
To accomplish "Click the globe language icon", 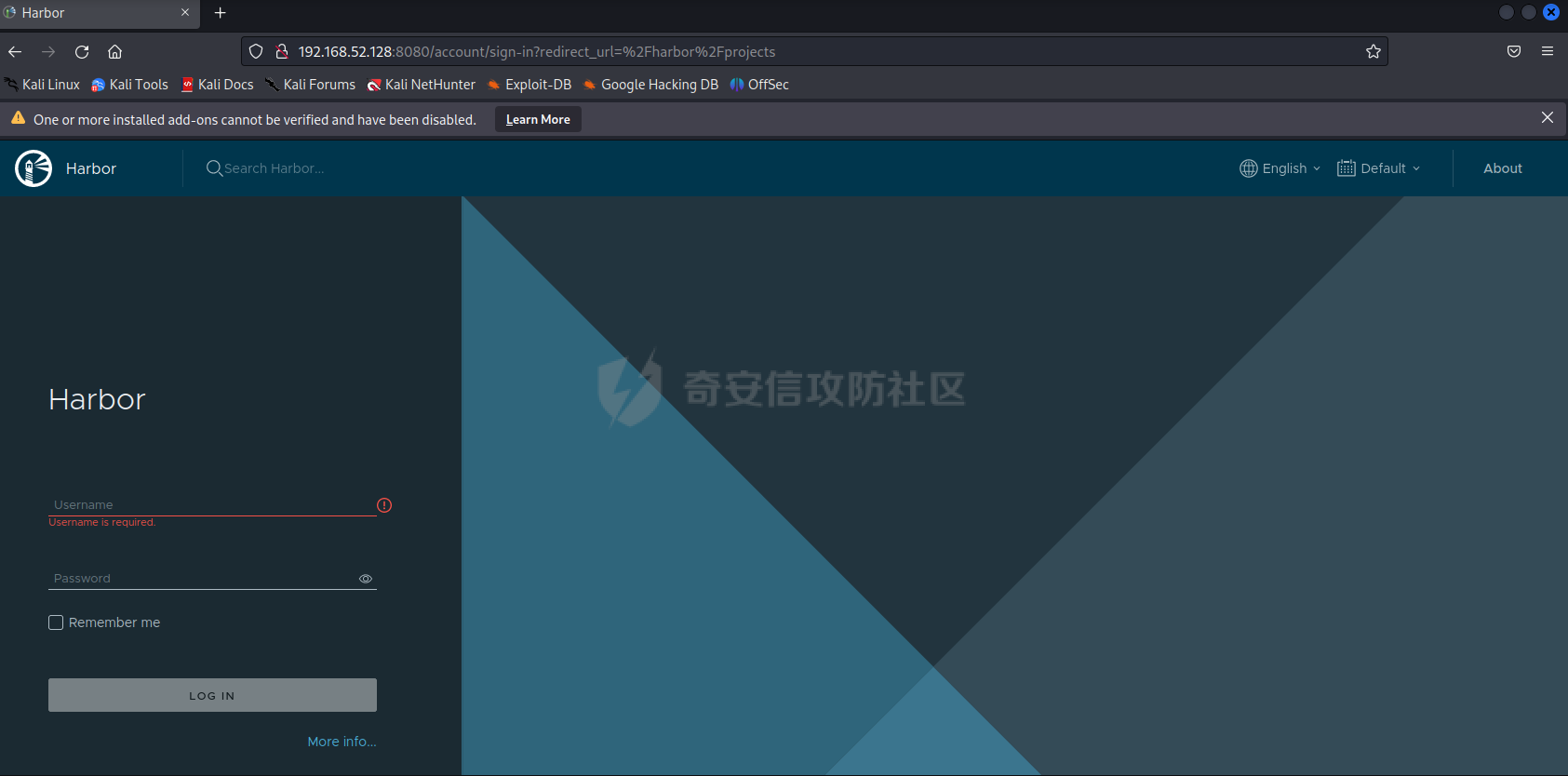I will 1249,168.
